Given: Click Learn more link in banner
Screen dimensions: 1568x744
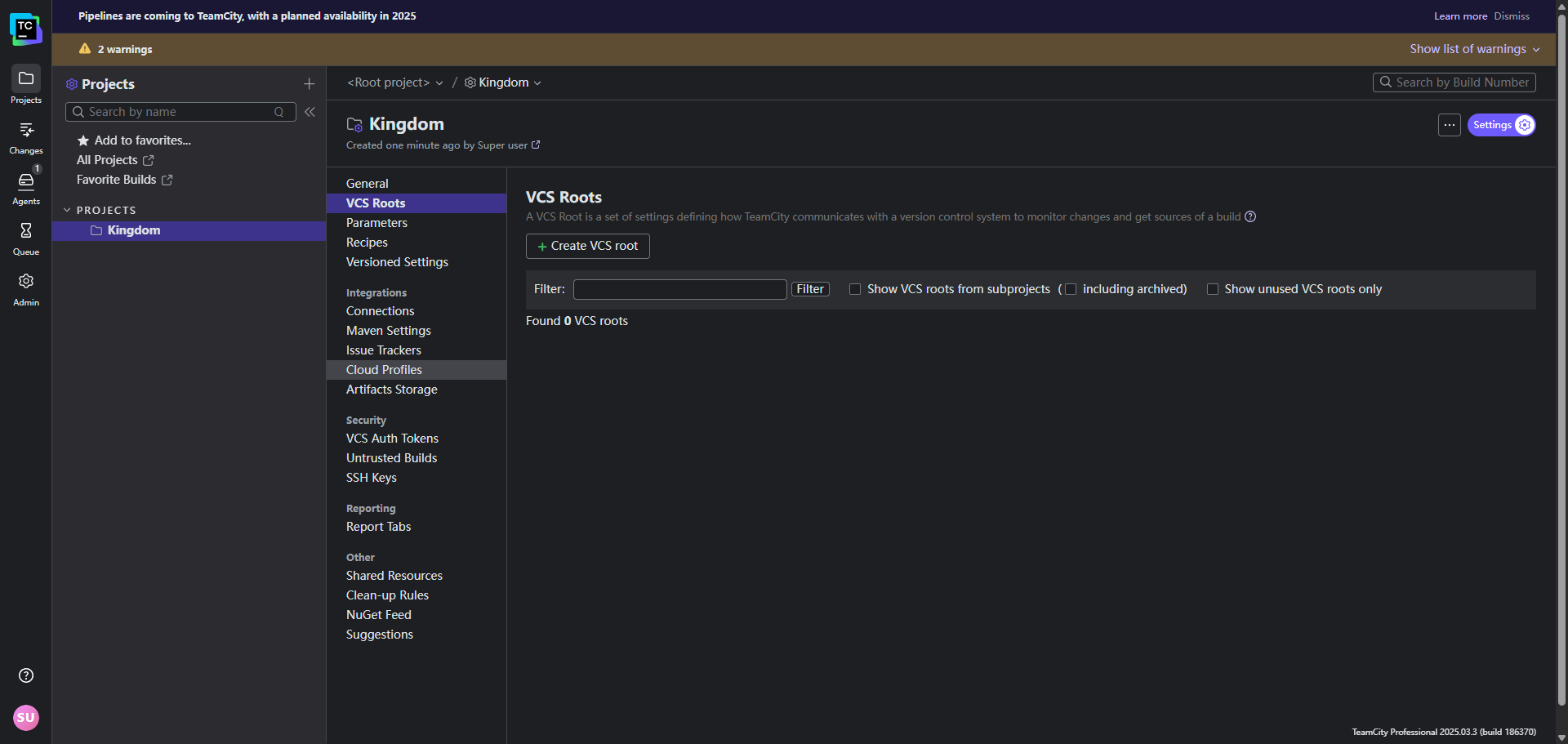Looking at the screenshot, I should tap(1460, 16).
